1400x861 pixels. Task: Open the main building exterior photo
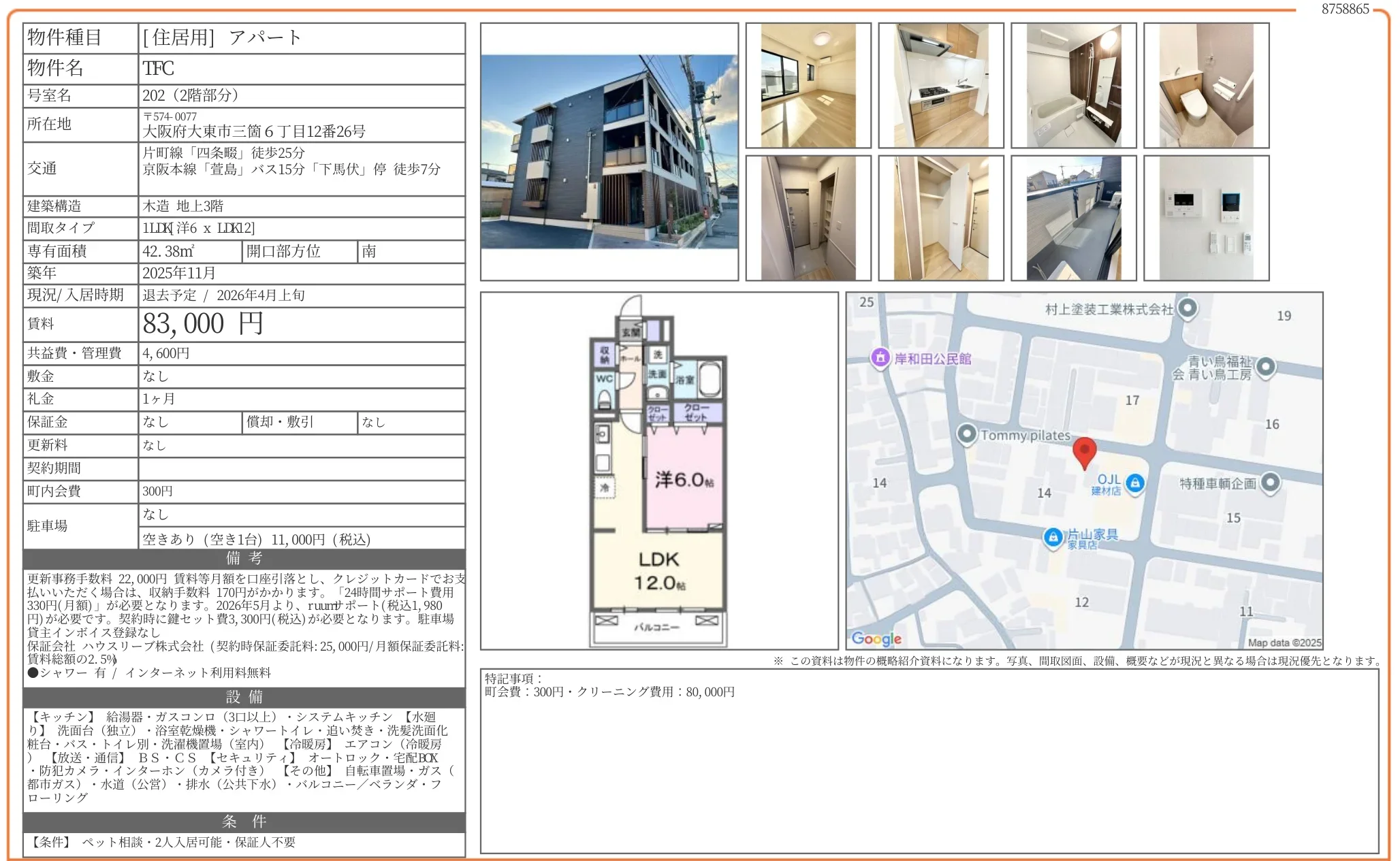click(x=609, y=152)
